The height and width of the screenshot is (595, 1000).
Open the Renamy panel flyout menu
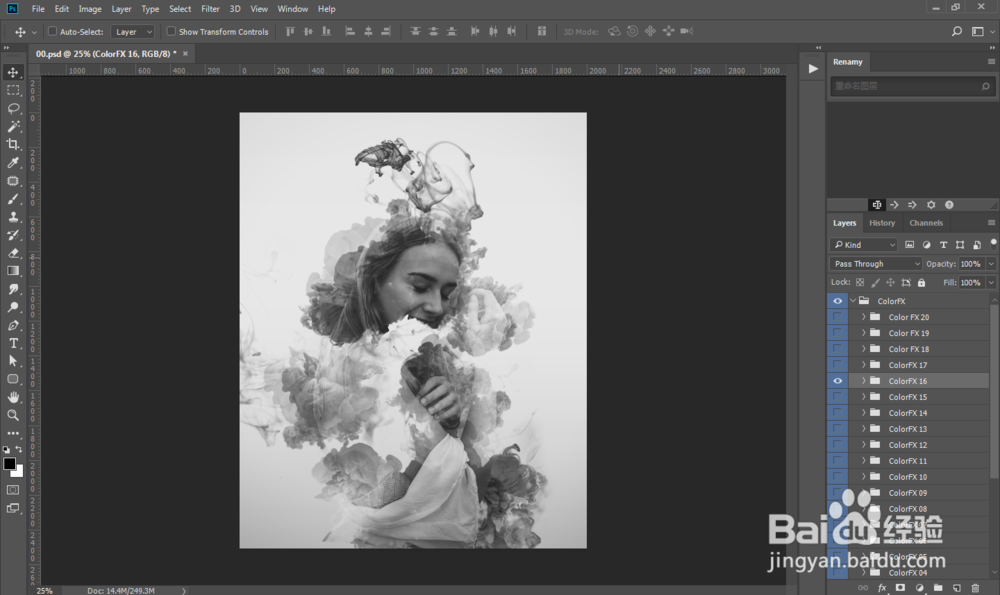coord(991,62)
